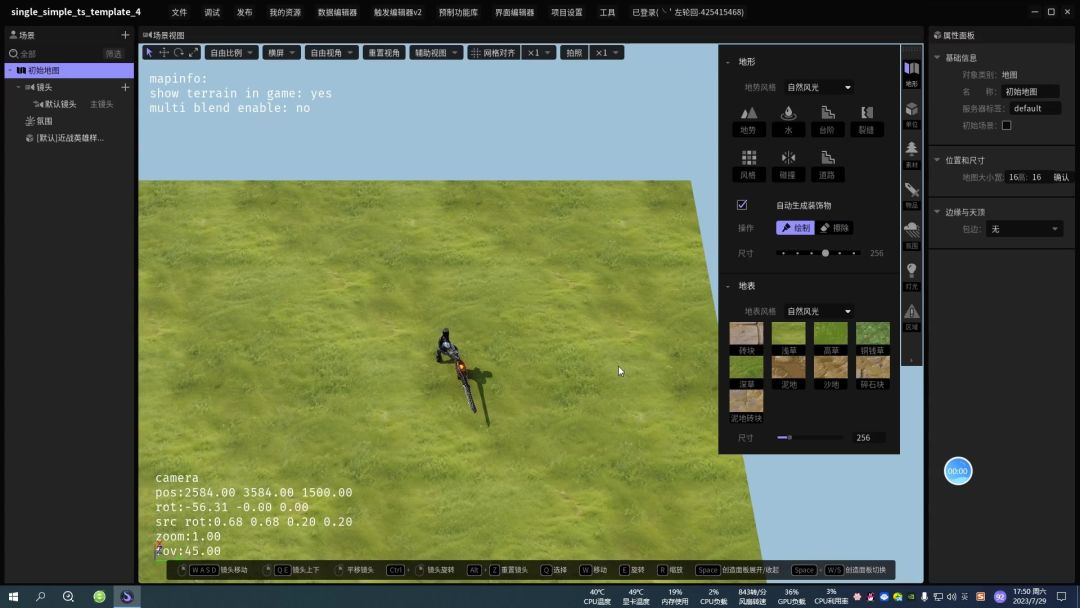This screenshot has width=1080, height=608.
Task: Open the 项目设置 menu
Action: 566,13
